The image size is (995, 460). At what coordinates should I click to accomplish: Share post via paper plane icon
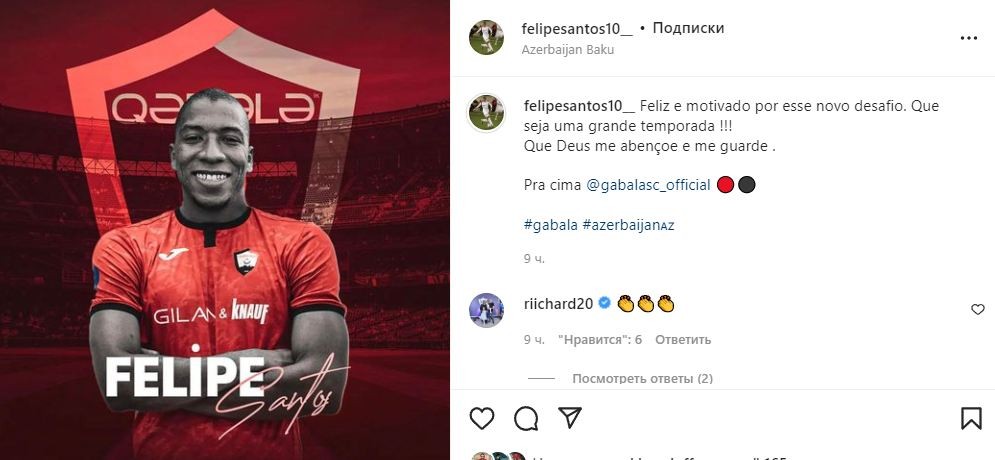point(570,417)
